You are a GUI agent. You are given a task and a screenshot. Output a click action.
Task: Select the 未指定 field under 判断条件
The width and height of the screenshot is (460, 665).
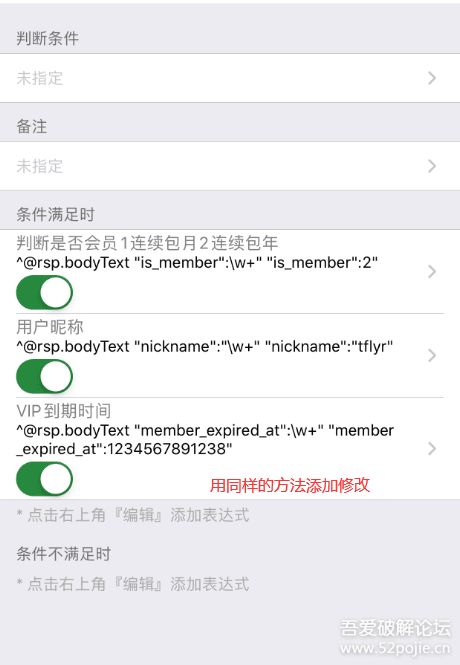pos(230,78)
